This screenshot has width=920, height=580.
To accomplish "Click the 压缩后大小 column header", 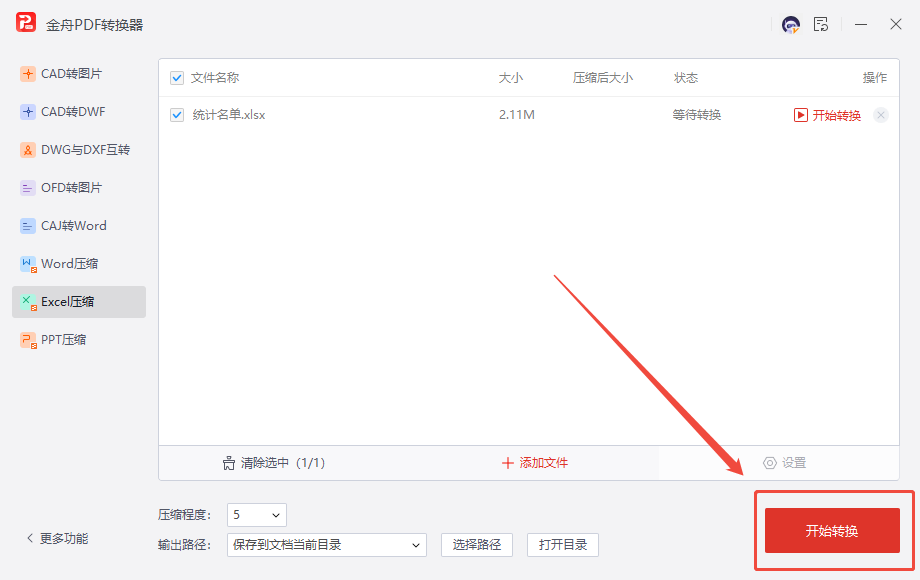I will point(603,78).
